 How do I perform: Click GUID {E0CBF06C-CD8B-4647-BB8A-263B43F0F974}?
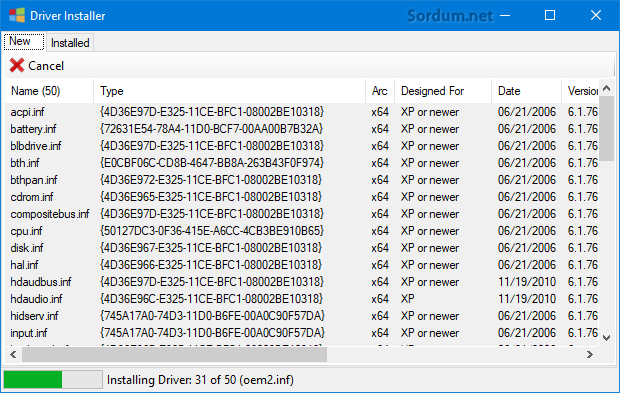click(212, 163)
